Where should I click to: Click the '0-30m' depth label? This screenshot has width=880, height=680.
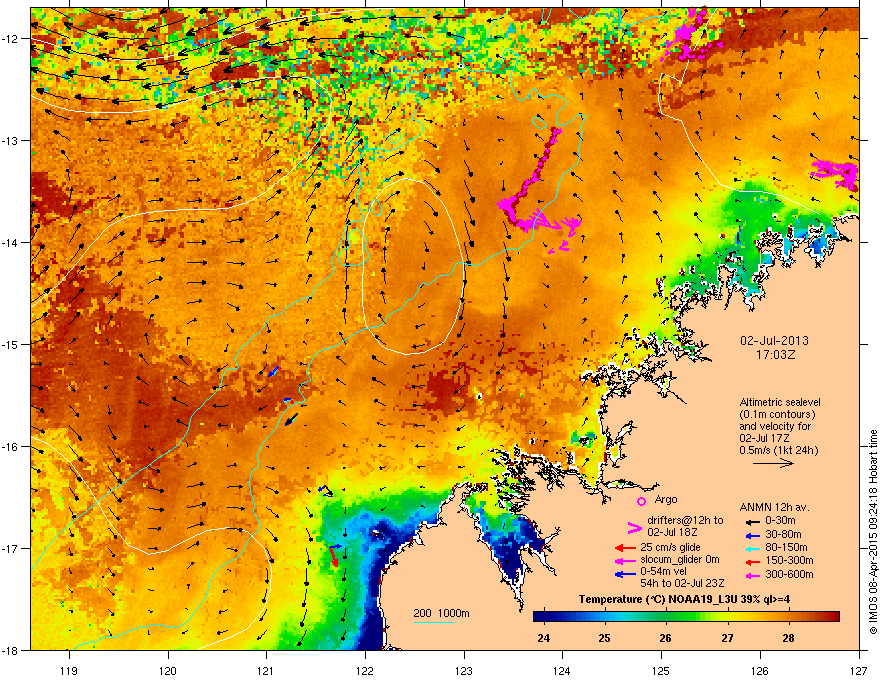780,521
